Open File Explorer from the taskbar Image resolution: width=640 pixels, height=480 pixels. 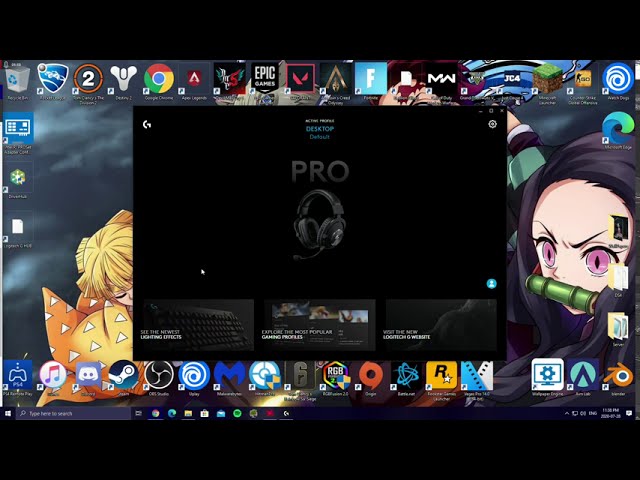point(188,413)
